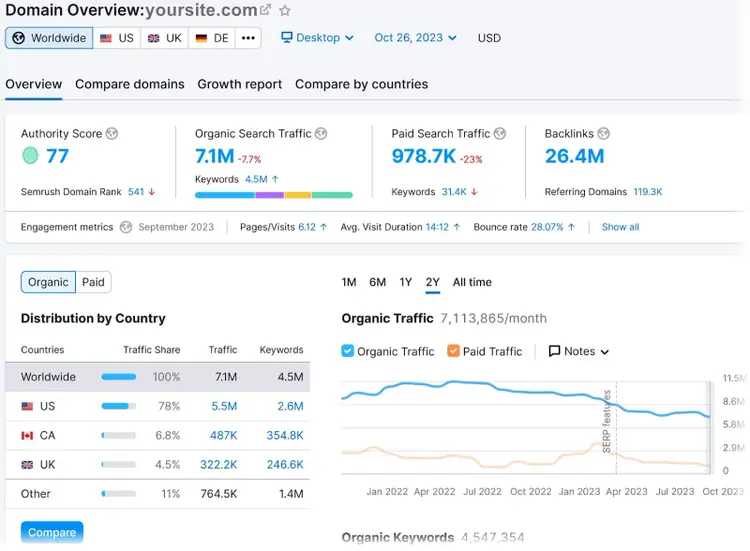Viewport: 750px width, 551px height.
Task: Open Organic Search Traffic 7.1M value
Action: (214, 156)
